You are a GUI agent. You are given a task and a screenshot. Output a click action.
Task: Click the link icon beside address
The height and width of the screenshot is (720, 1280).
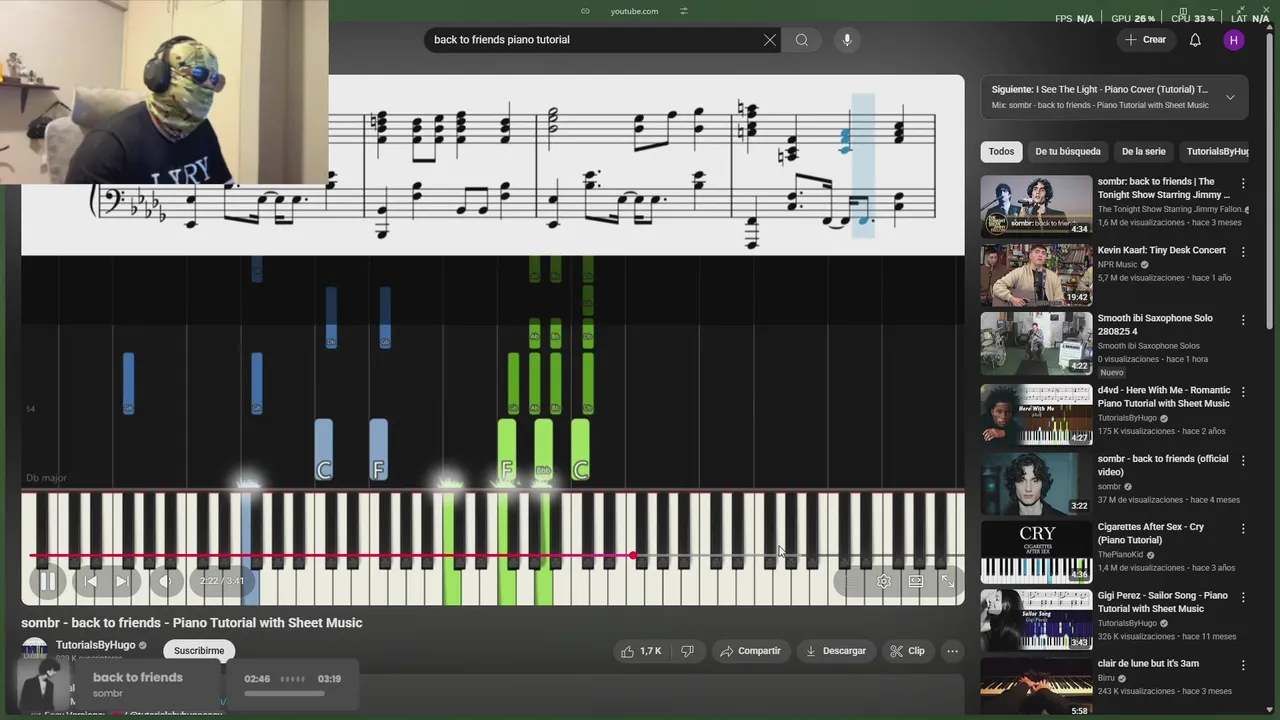(x=585, y=11)
